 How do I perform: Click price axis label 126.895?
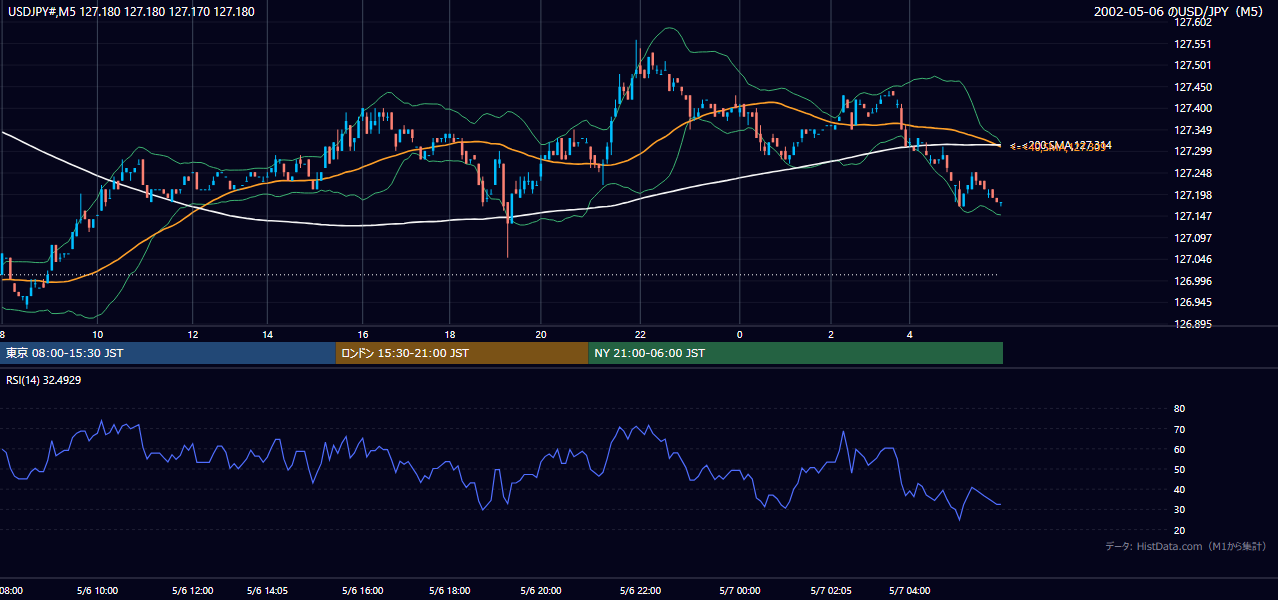pyautogui.click(x=1194, y=324)
